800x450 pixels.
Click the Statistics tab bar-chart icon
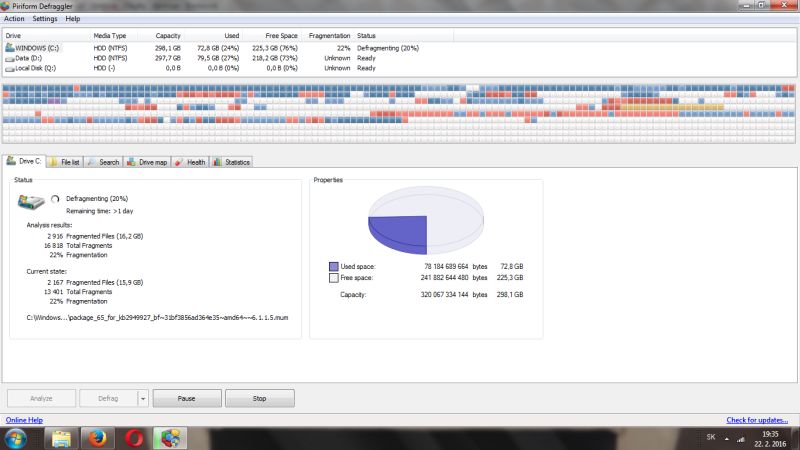[217, 162]
